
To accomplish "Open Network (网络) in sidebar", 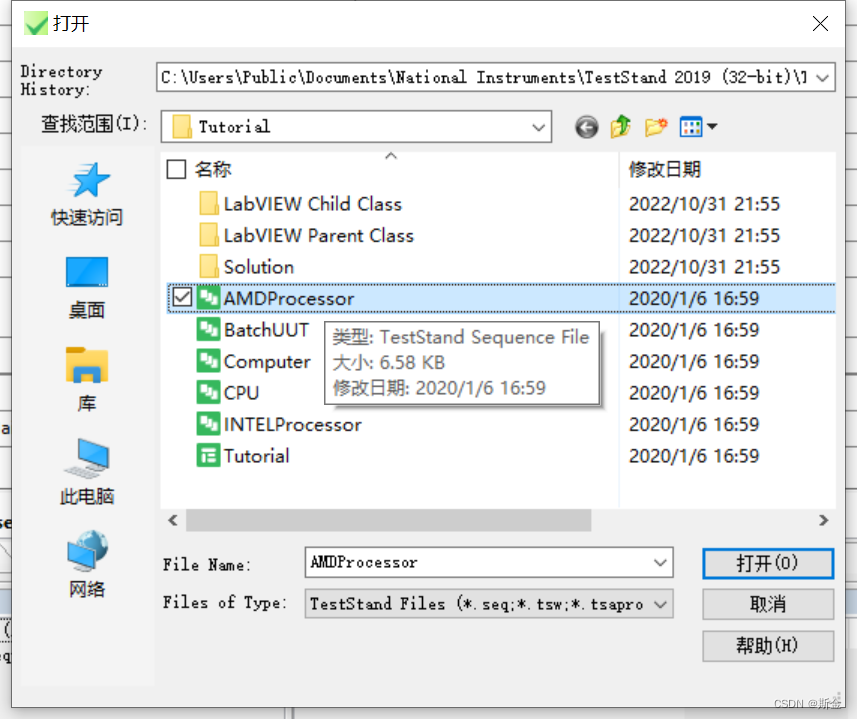I will [87, 564].
